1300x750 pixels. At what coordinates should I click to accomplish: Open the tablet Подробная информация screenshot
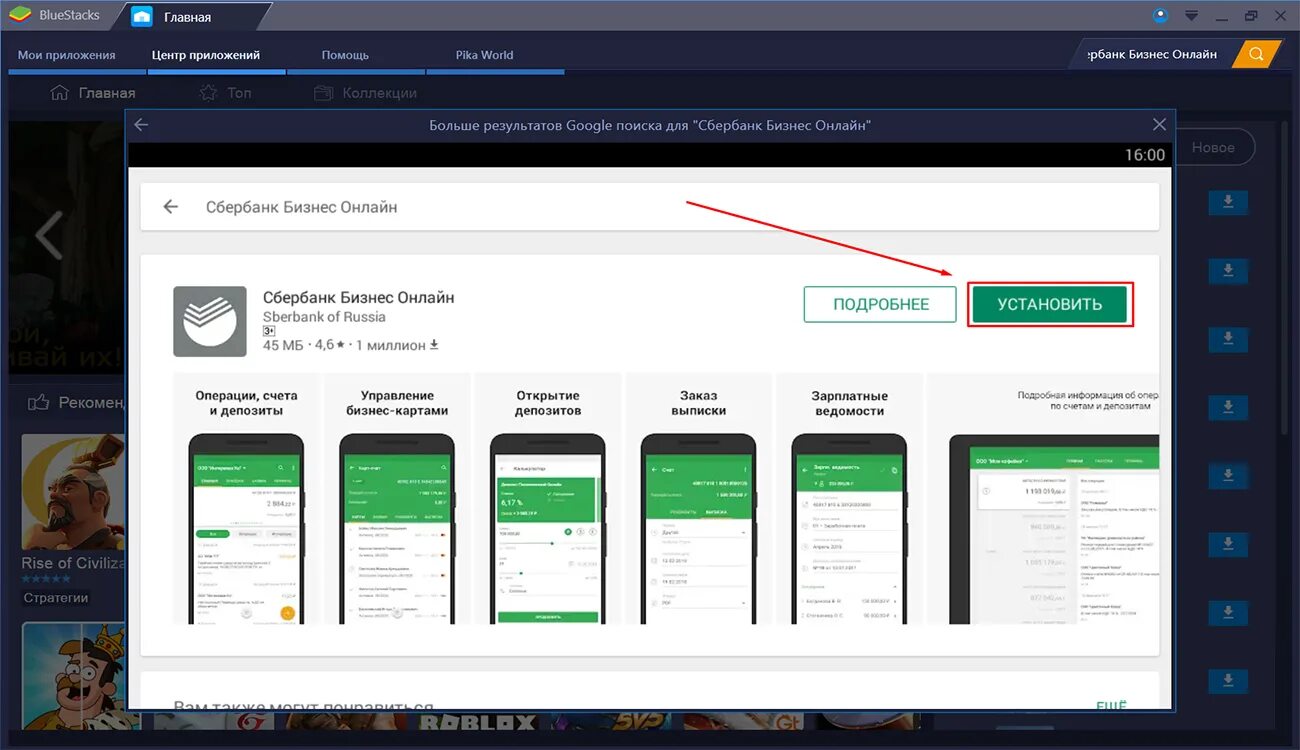(1043, 500)
